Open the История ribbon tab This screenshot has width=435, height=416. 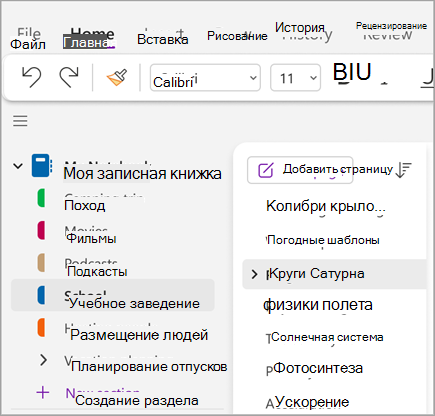tap(300, 27)
